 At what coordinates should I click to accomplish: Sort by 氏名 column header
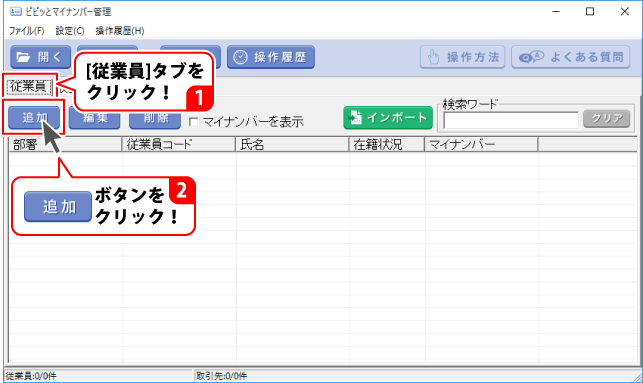click(x=292, y=144)
